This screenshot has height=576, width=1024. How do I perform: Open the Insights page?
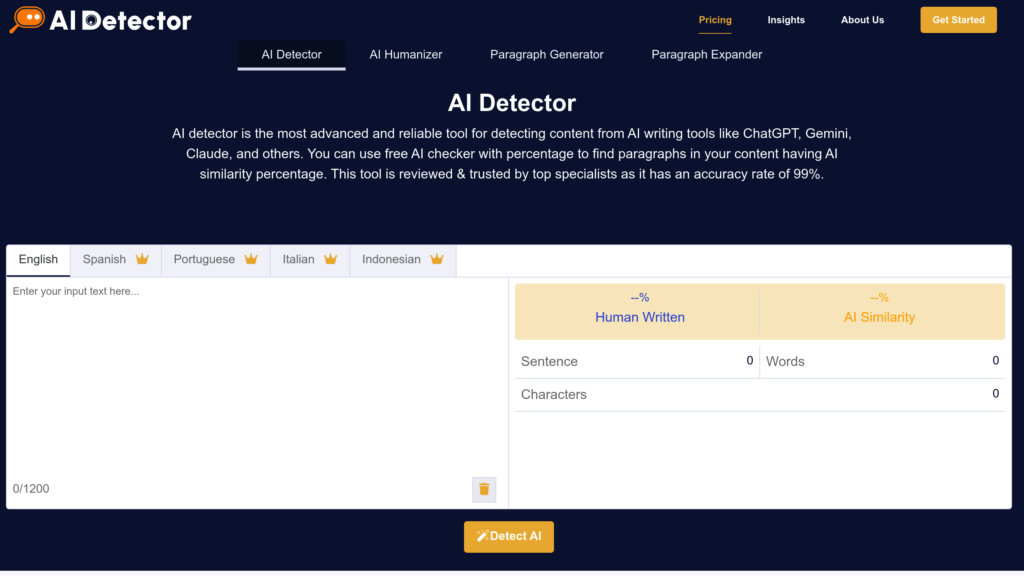point(786,19)
